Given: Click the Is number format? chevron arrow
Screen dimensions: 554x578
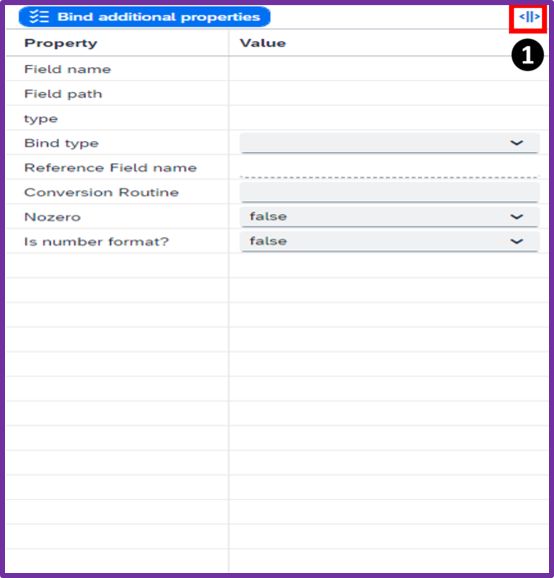Looking at the screenshot, I should click(x=516, y=241).
